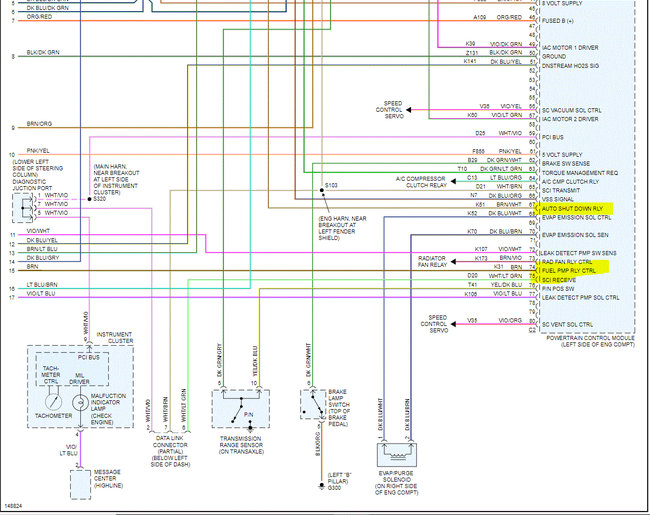Click the VSS SIGNAL label

coord(558,199)
